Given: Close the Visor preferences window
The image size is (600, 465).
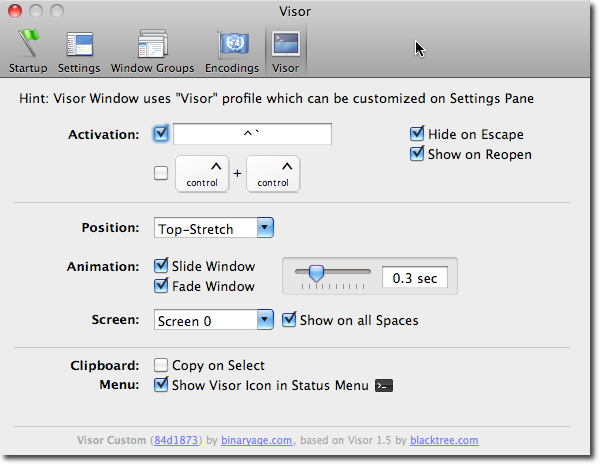Looking at the screenshot, I should (x=15, y=11).
